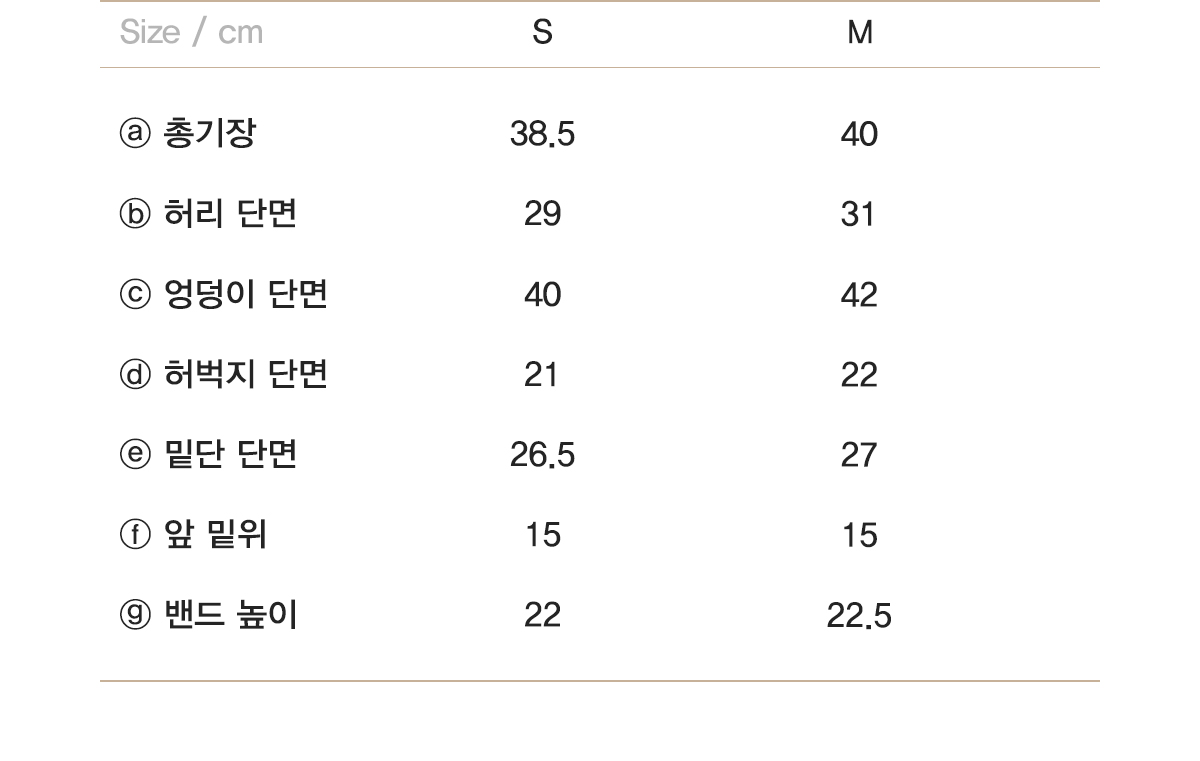Viewport: 1200px width, 761px height.
Task: Click the circled ⓐ marker beside 총기장
Action: (x=135, y=133)
